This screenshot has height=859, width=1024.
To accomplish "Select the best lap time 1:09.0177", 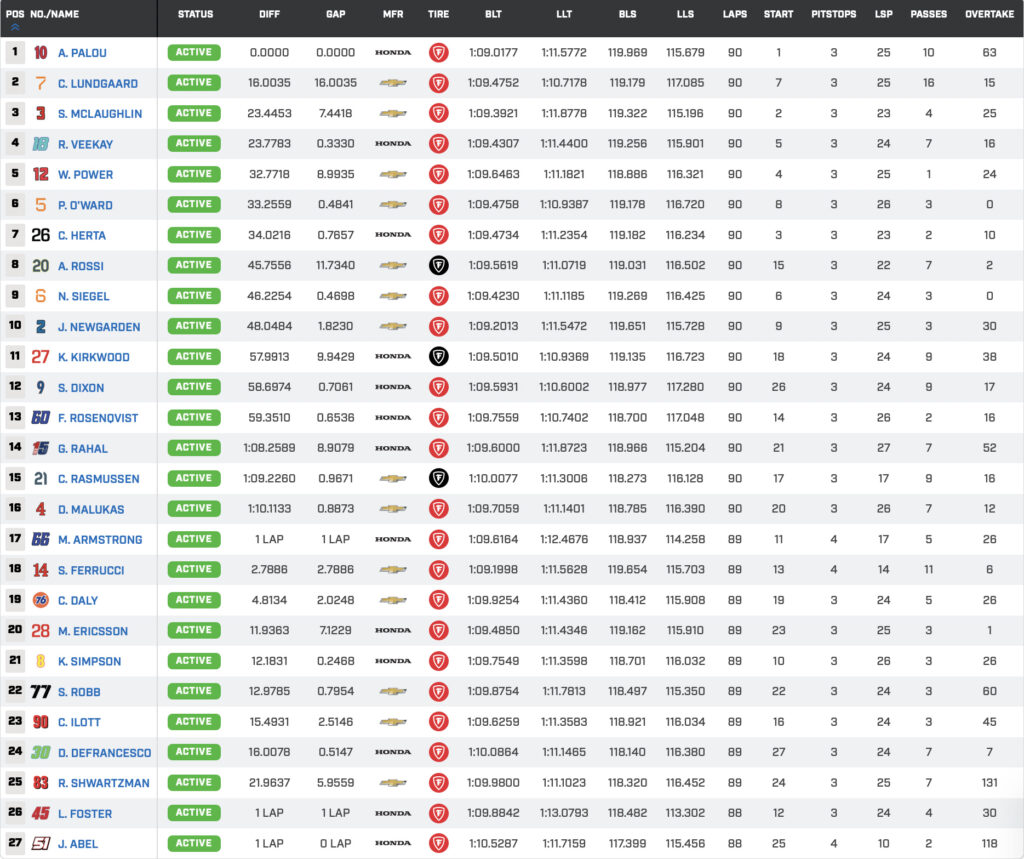I will pos(493,53).
